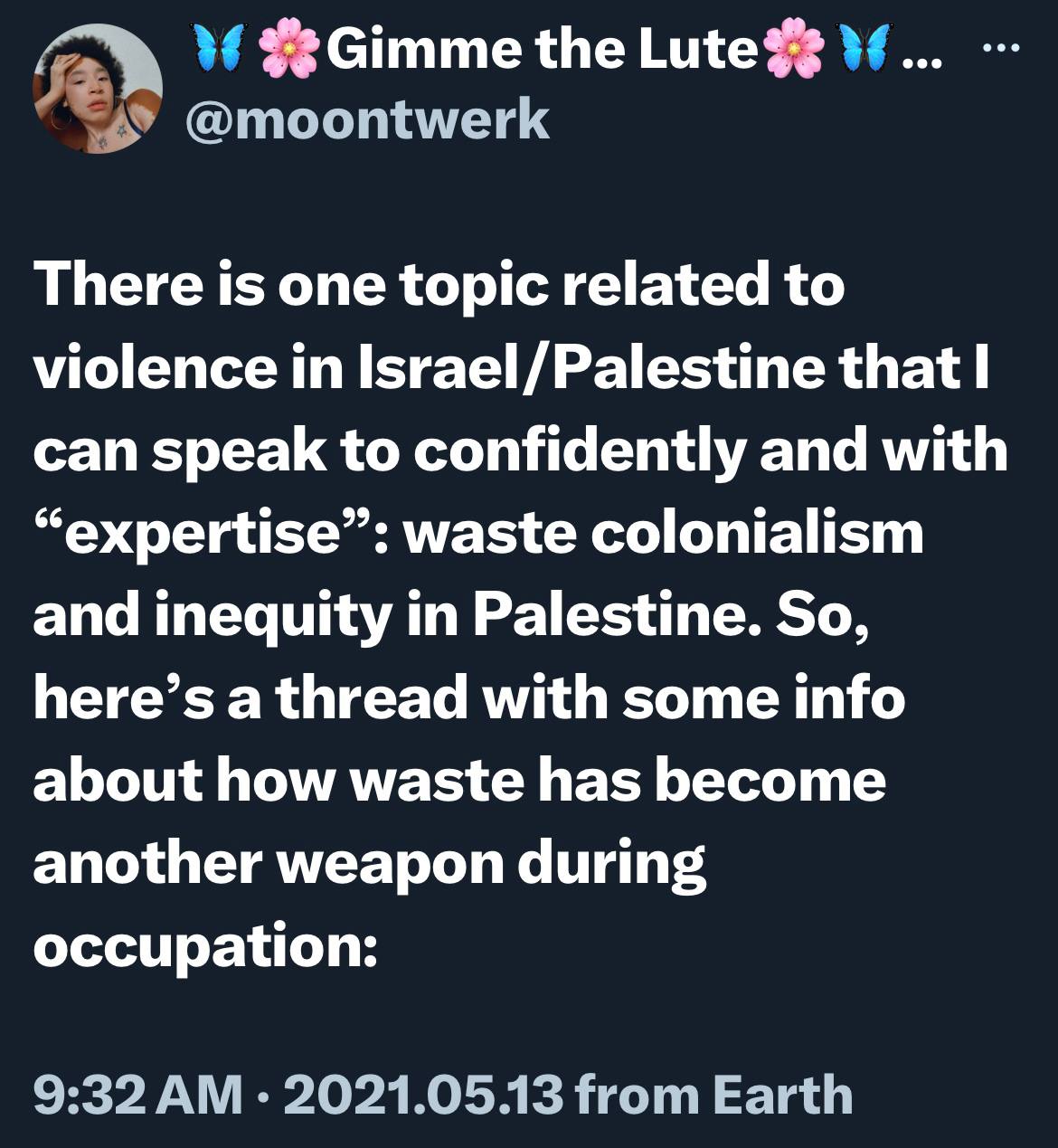
Task: Click the phrase "another weapon during"
Action: pos(369,864)
